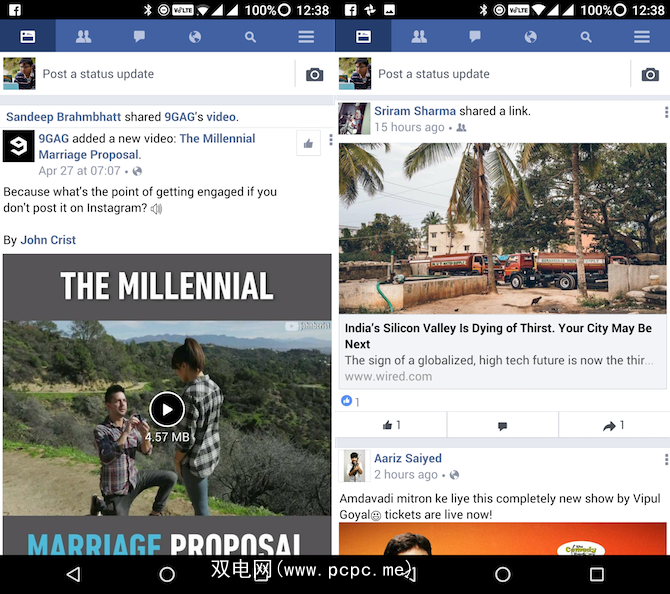Tap friends audience icon on Sriram's post
Screen dimensions: 670x594
(x=461, y=127)
